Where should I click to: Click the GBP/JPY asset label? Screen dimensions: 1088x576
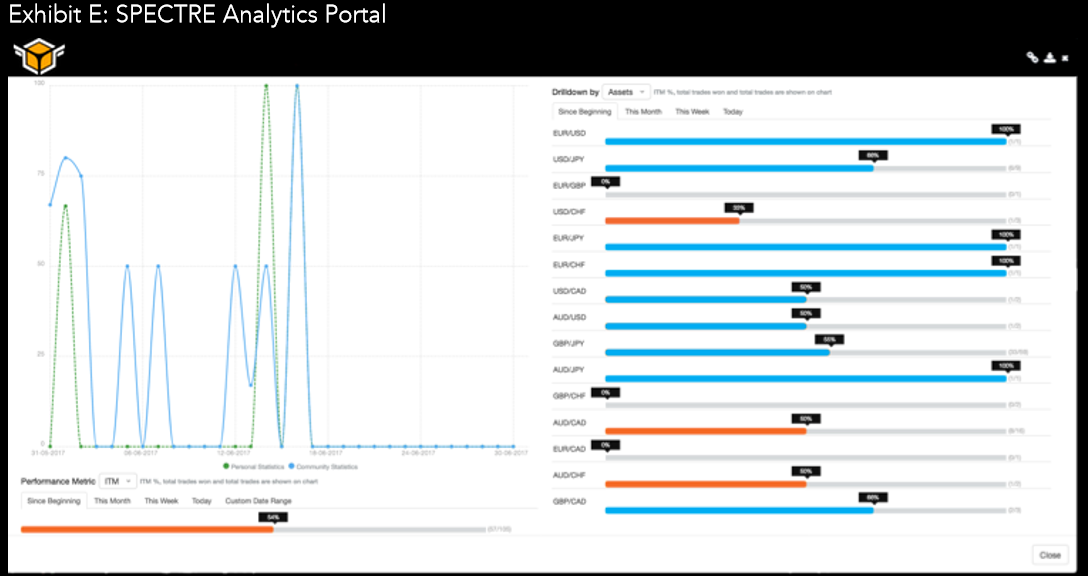click(x=568, y=344)
